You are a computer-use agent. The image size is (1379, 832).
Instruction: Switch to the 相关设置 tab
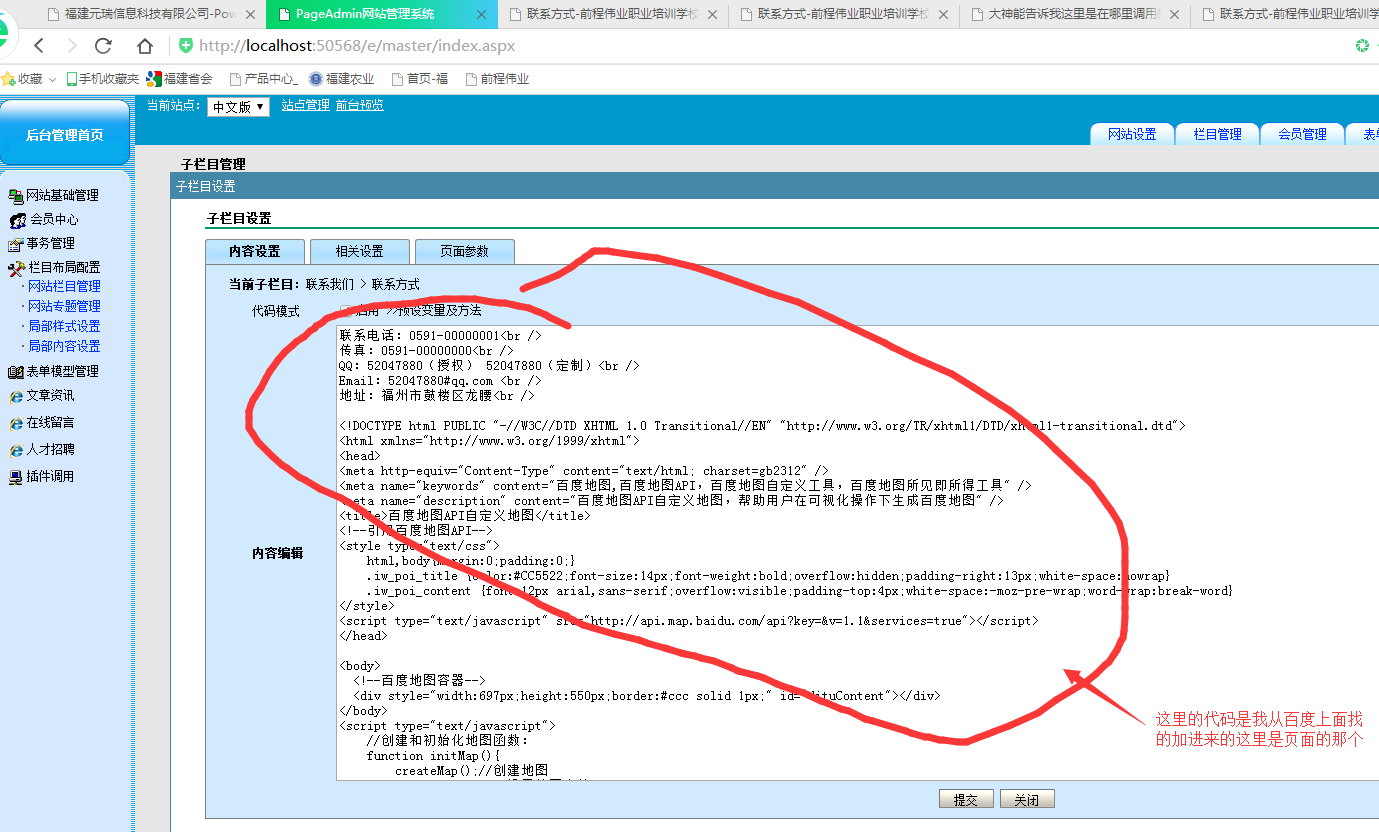tap(359, 251)
